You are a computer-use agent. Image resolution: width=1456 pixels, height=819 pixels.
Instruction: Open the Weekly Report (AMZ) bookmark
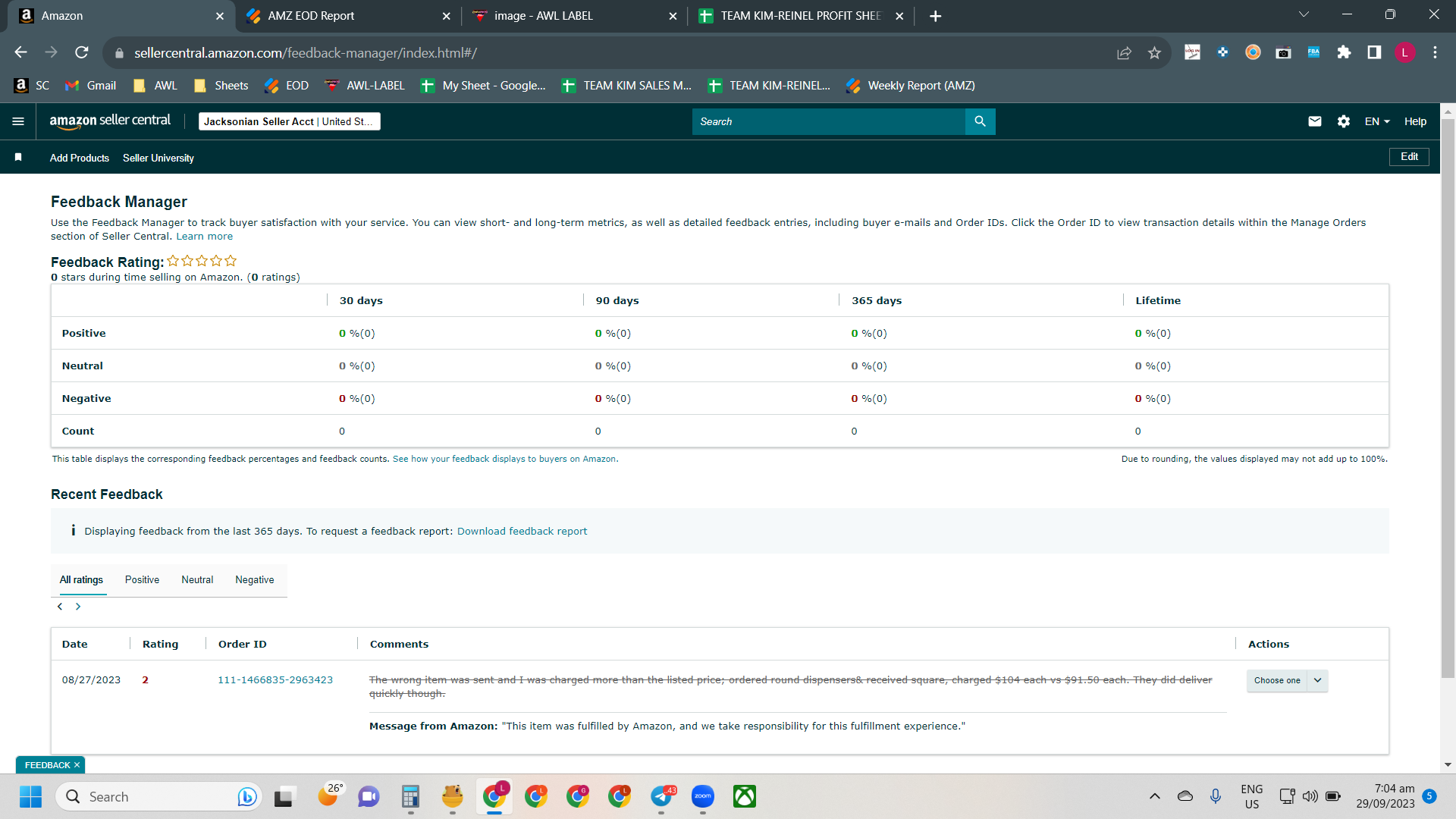911,86
